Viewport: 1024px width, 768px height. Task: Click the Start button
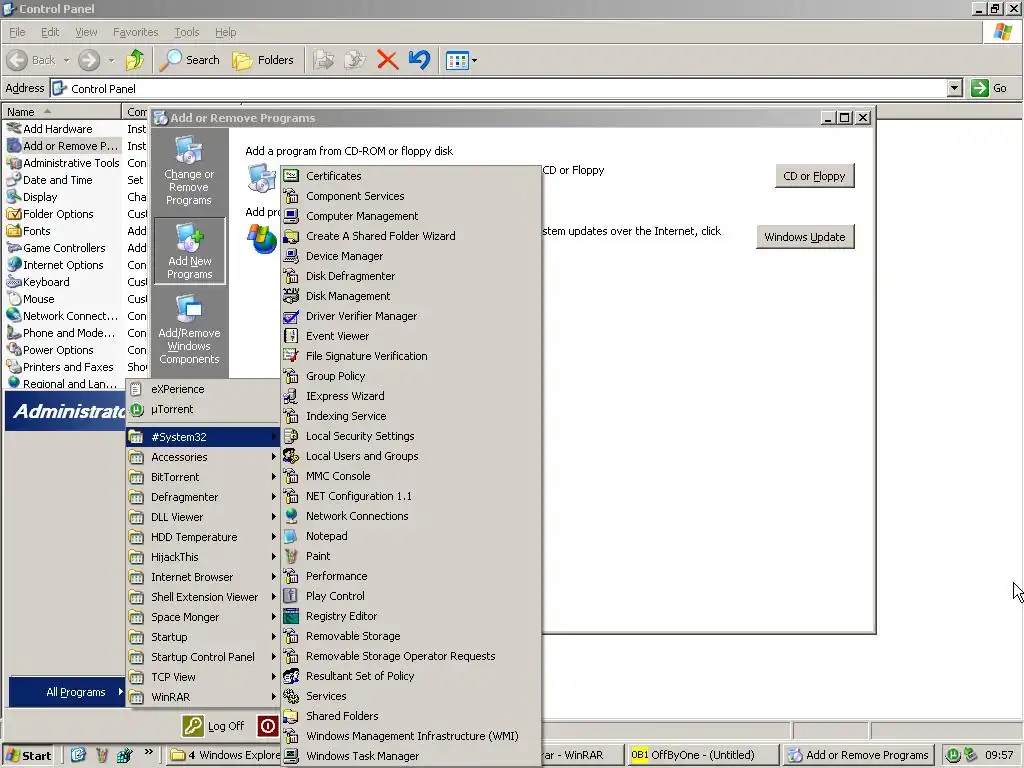click(29, 756)
